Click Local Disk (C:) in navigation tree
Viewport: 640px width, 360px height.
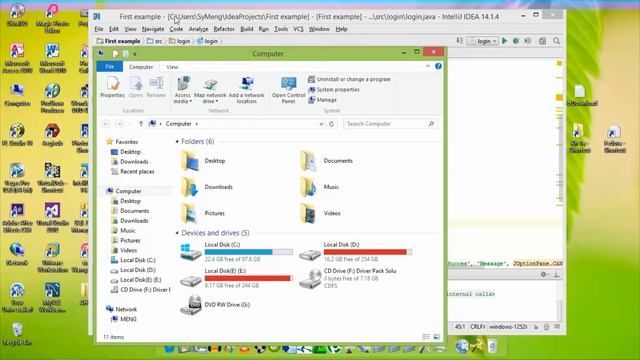[133, 260]
